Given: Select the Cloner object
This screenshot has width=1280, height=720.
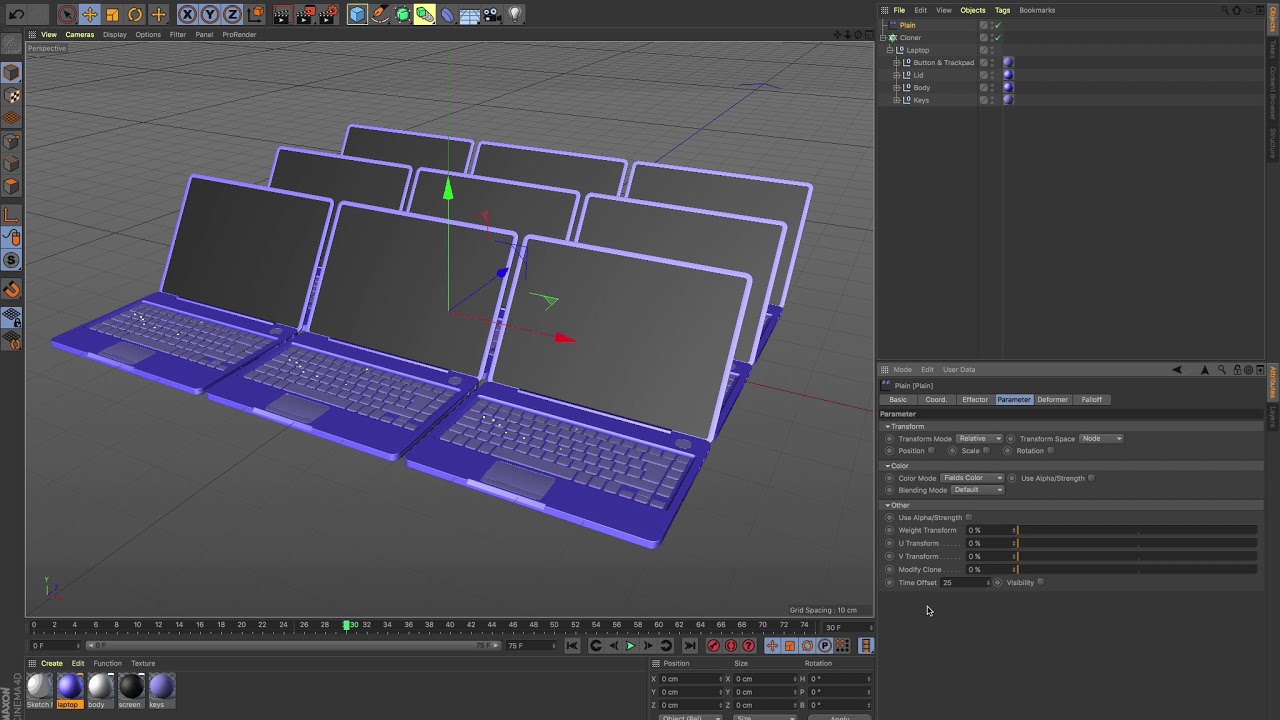Looking at the screenshot, I should click(x=910, y=38).
